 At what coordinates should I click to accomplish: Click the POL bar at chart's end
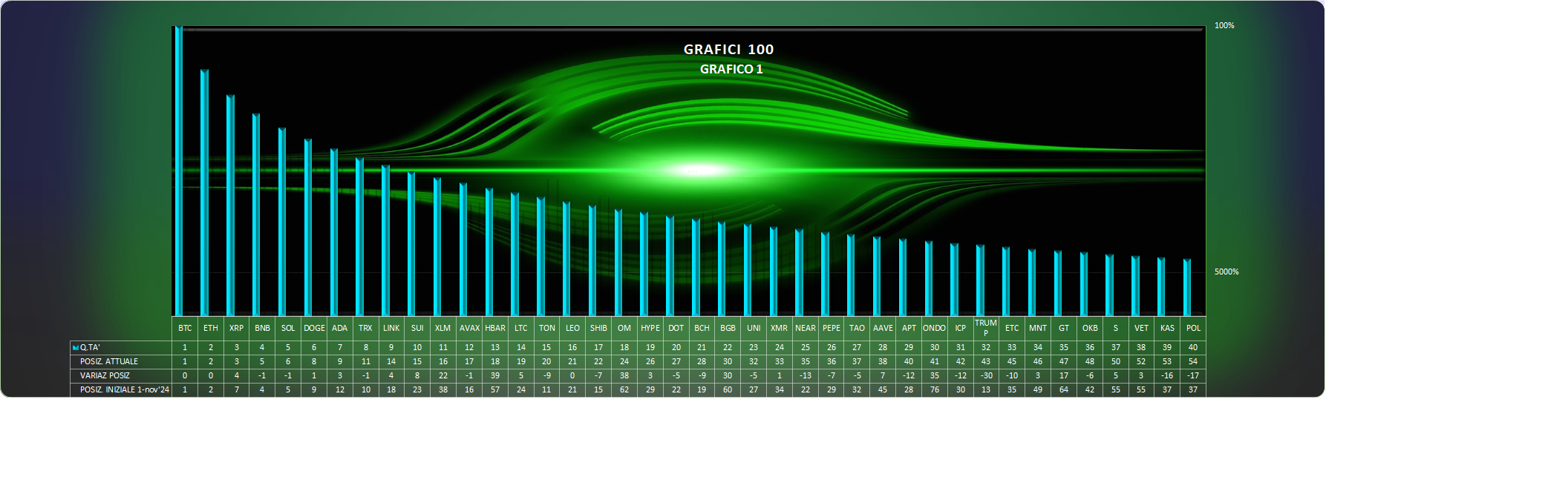[1187, 288]
